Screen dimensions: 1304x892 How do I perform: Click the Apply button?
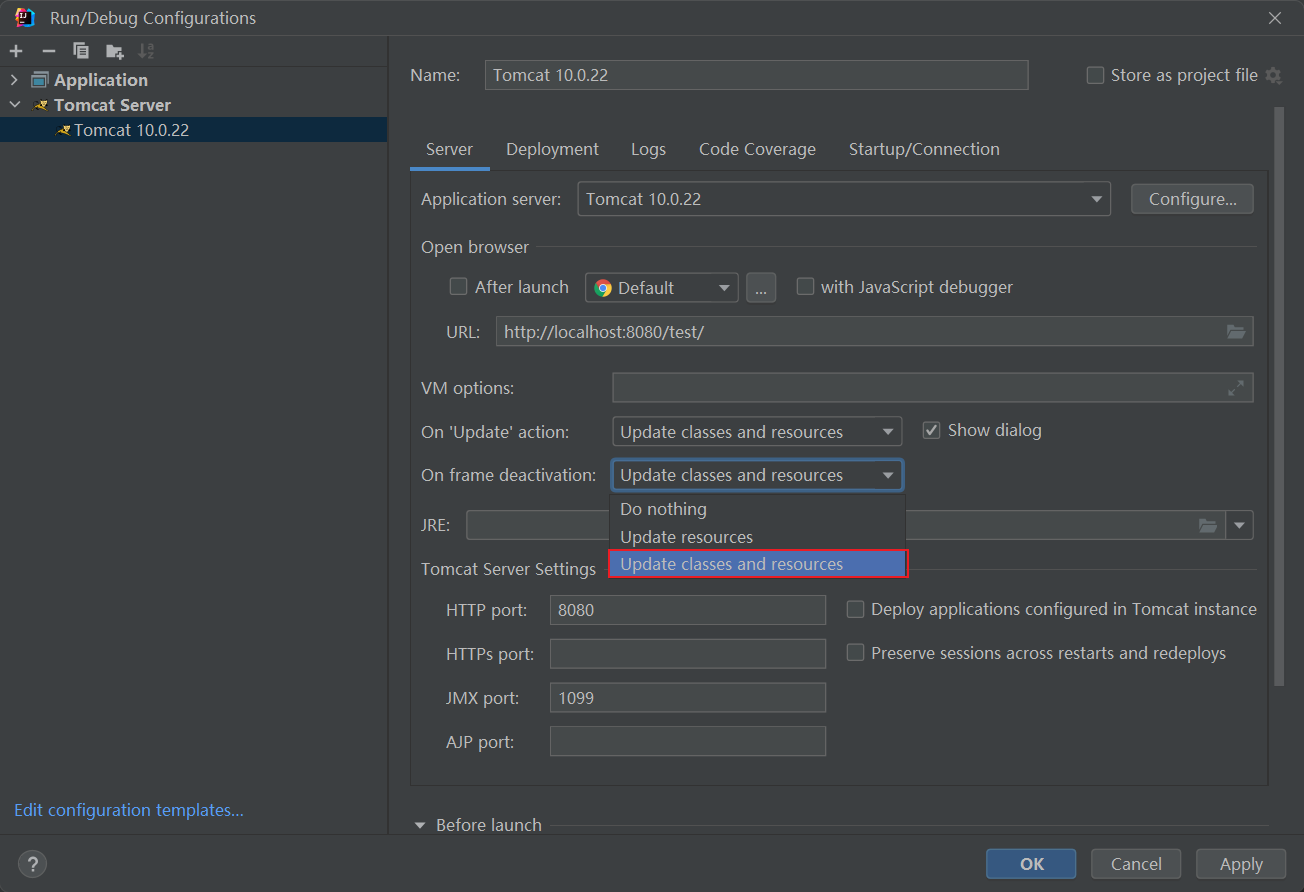tap(1241, 864)
